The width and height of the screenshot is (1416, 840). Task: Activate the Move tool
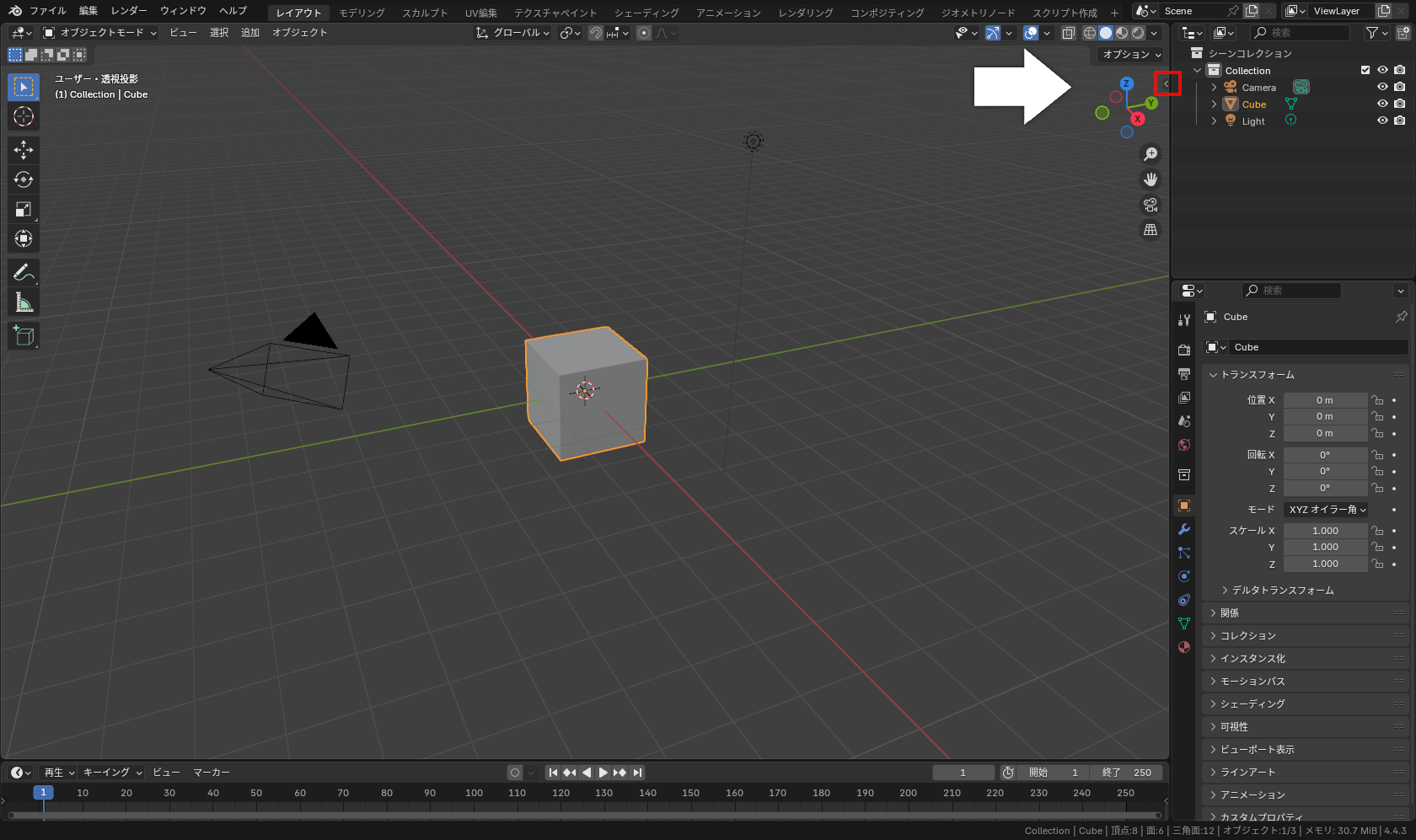24,150
